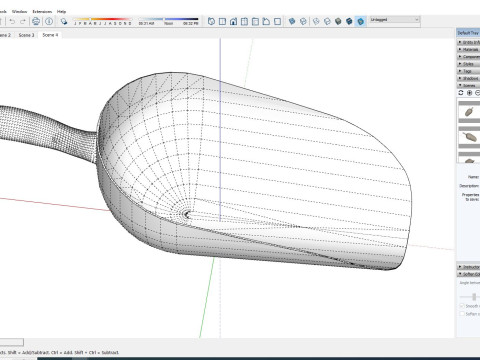This screenshot has width=480, height=360.
Task: Switch to Scene 4 tab
Action: [x=50, y=35]
